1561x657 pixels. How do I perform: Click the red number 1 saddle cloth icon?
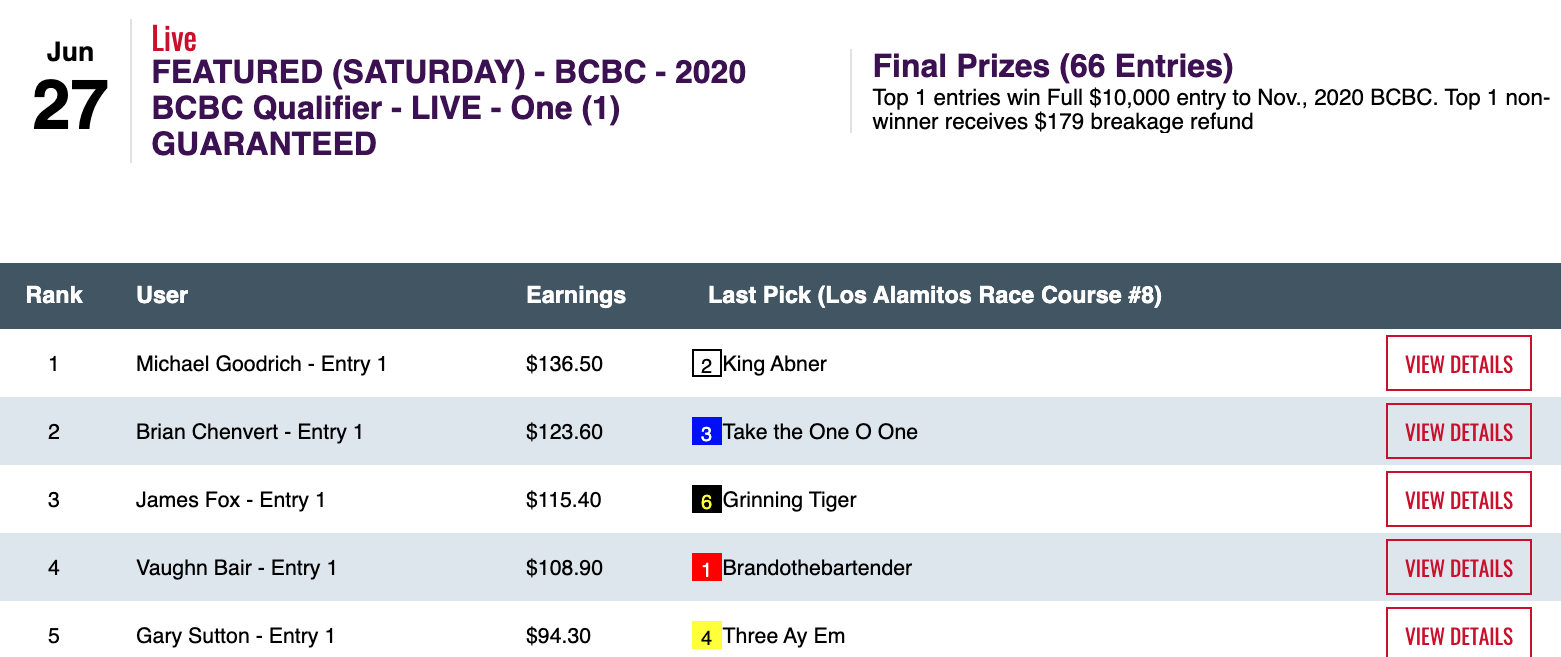[706, 568]
